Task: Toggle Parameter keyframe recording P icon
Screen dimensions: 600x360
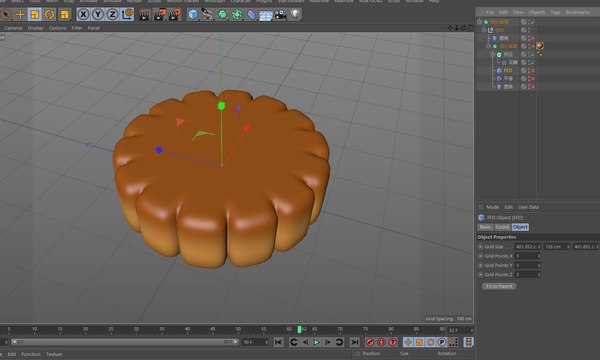Action: click(442, 342)
